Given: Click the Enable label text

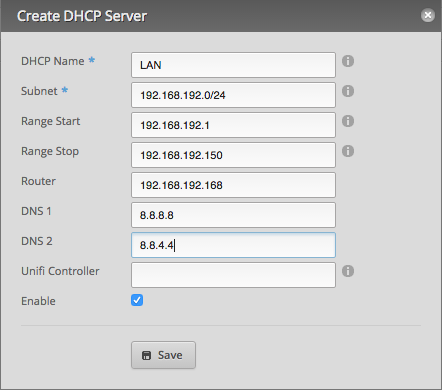Looking at the screenshot, I should tap(38, 301).
